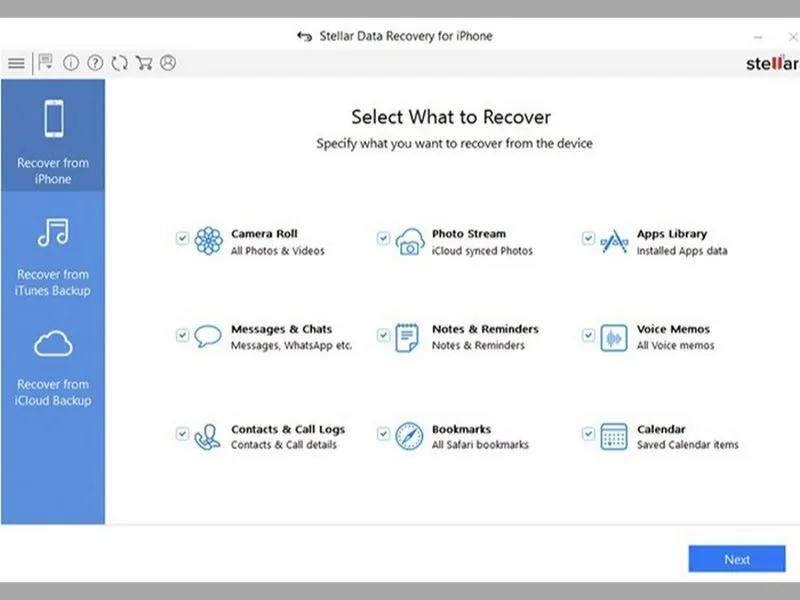800x600 pixels.
Task: Click the Bookmarks compass icon
Action: 409,436
